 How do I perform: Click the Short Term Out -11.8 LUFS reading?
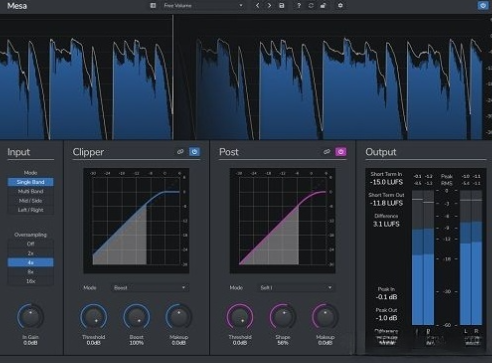coord(386,203)
